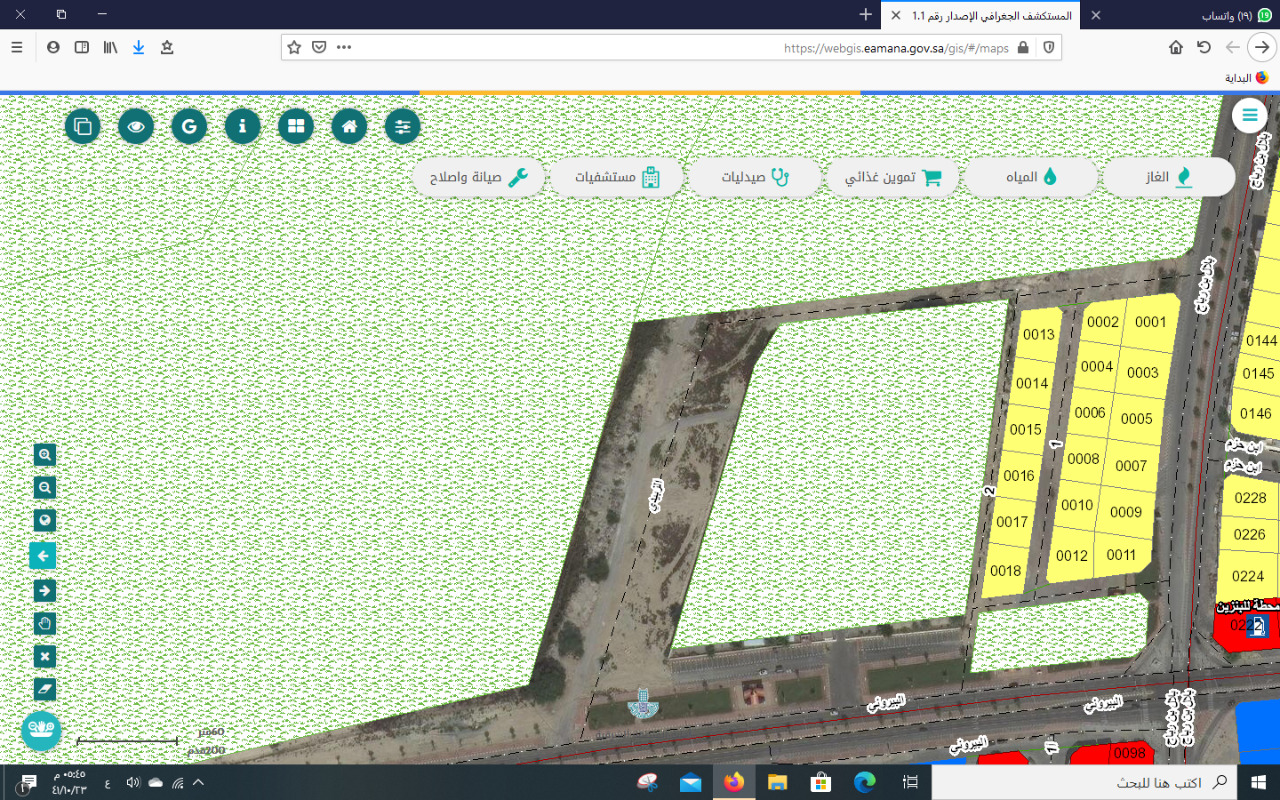Click the zoom in map tool
Image resolution: width=1280 pixels, height=800 pixels.
pos(44,456)
